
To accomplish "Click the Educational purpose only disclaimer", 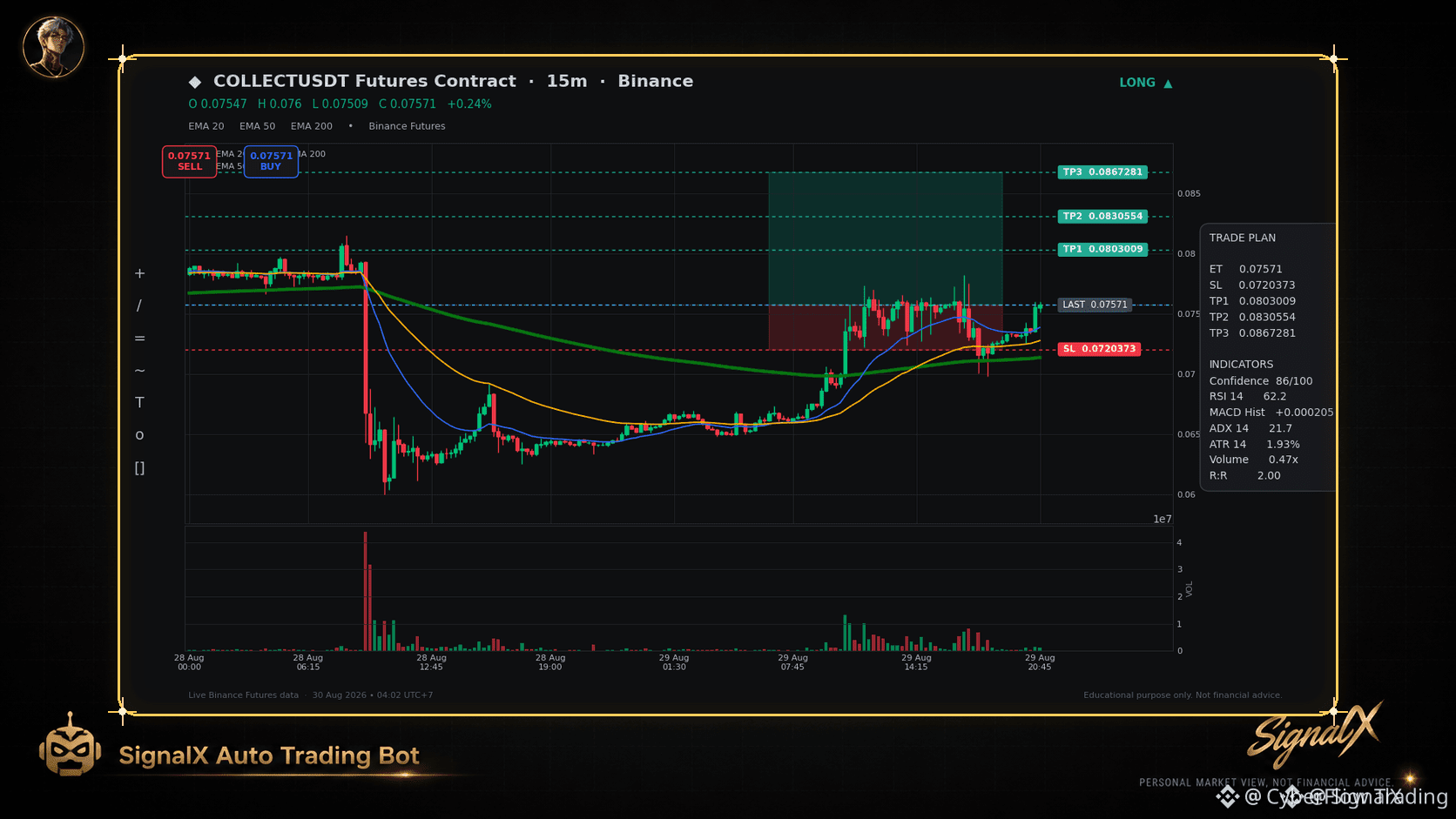I will coord(1183,695).
